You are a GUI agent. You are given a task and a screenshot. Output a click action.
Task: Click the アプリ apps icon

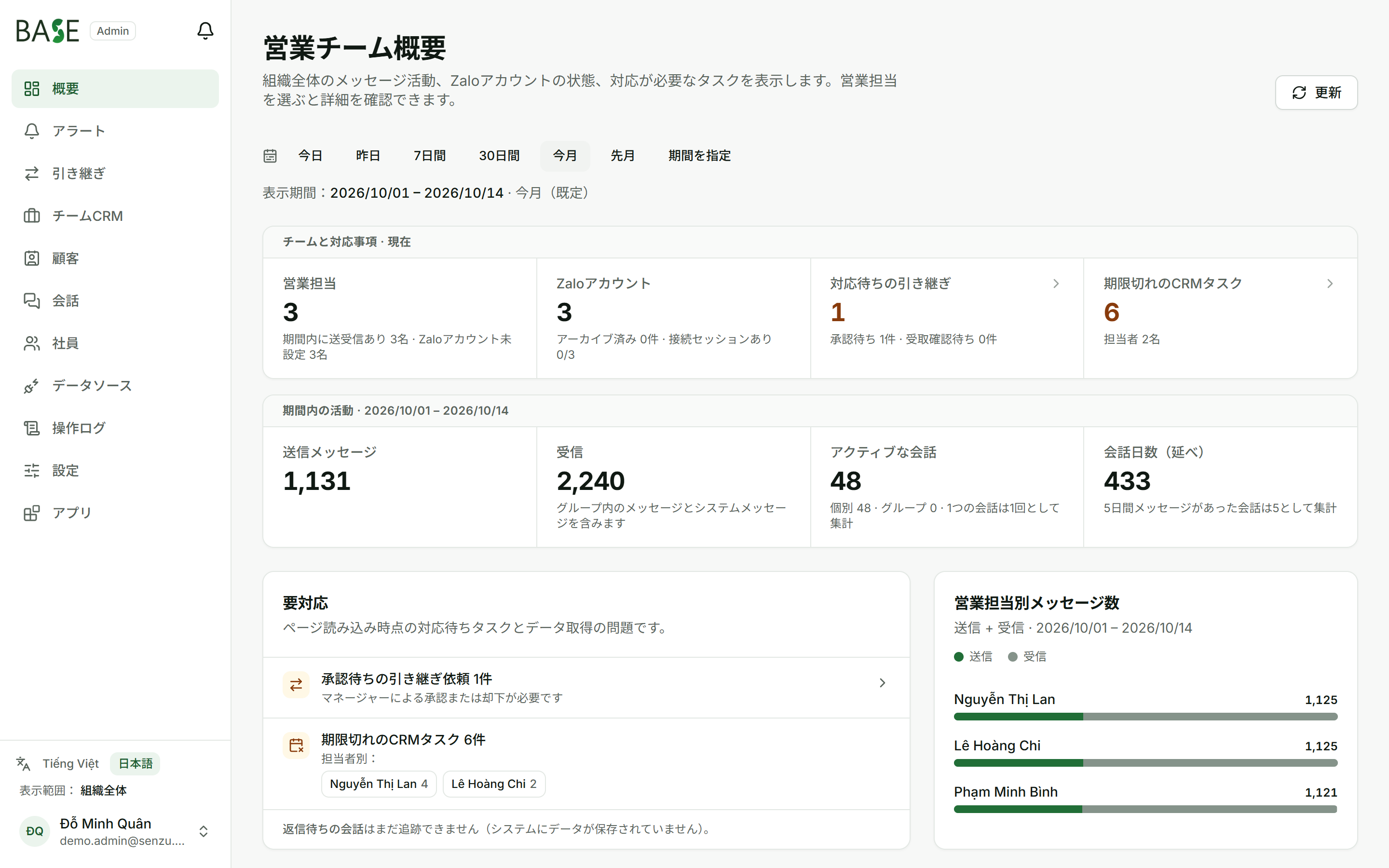pos(31,513)
